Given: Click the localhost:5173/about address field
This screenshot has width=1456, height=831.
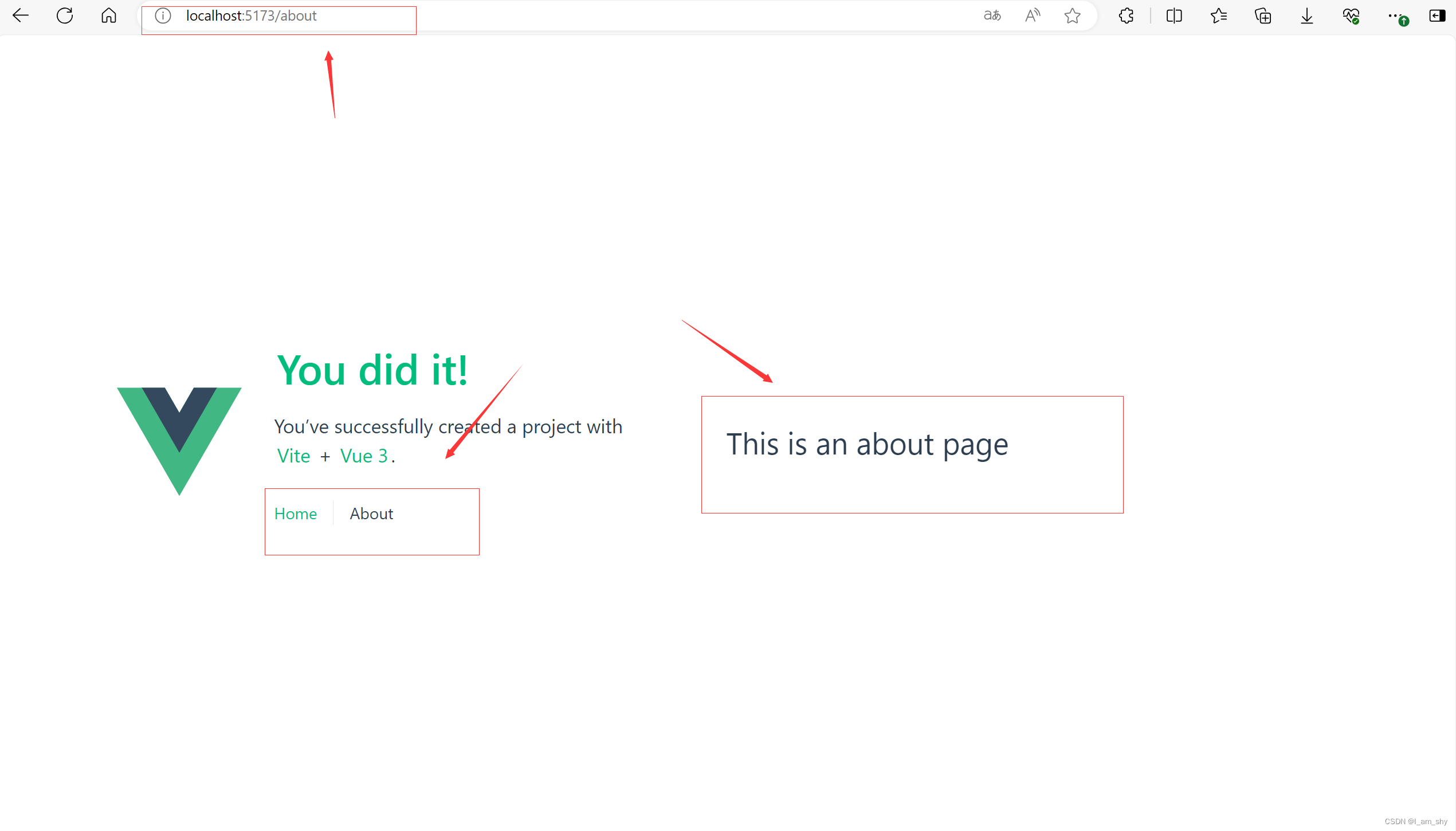Looking at the screenshot, I should [x=251, y=16].
